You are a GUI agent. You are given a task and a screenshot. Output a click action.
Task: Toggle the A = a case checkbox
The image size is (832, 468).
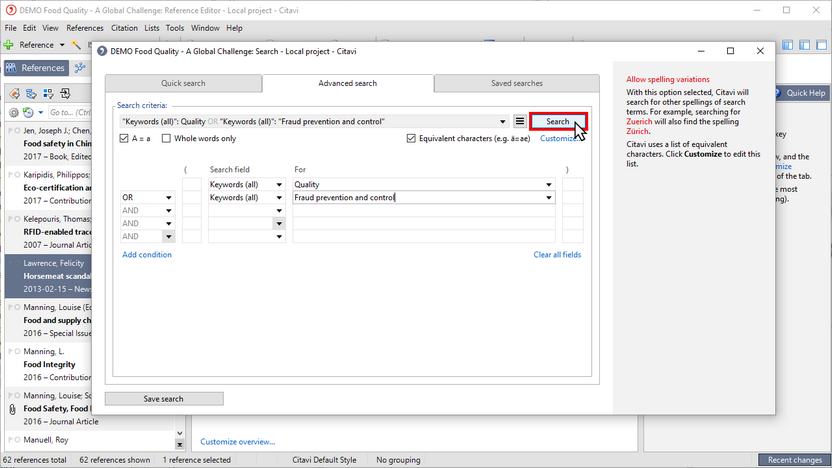tap(124, 138)
